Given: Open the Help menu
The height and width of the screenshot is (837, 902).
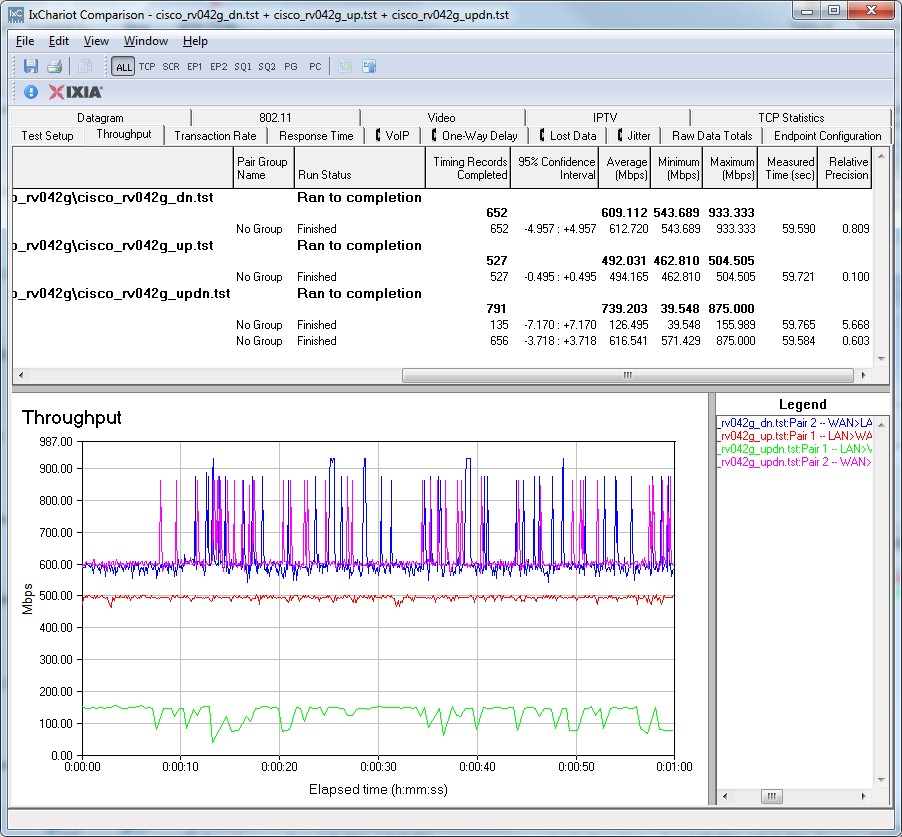Looking at the screenshot, I should pos(195,41).
